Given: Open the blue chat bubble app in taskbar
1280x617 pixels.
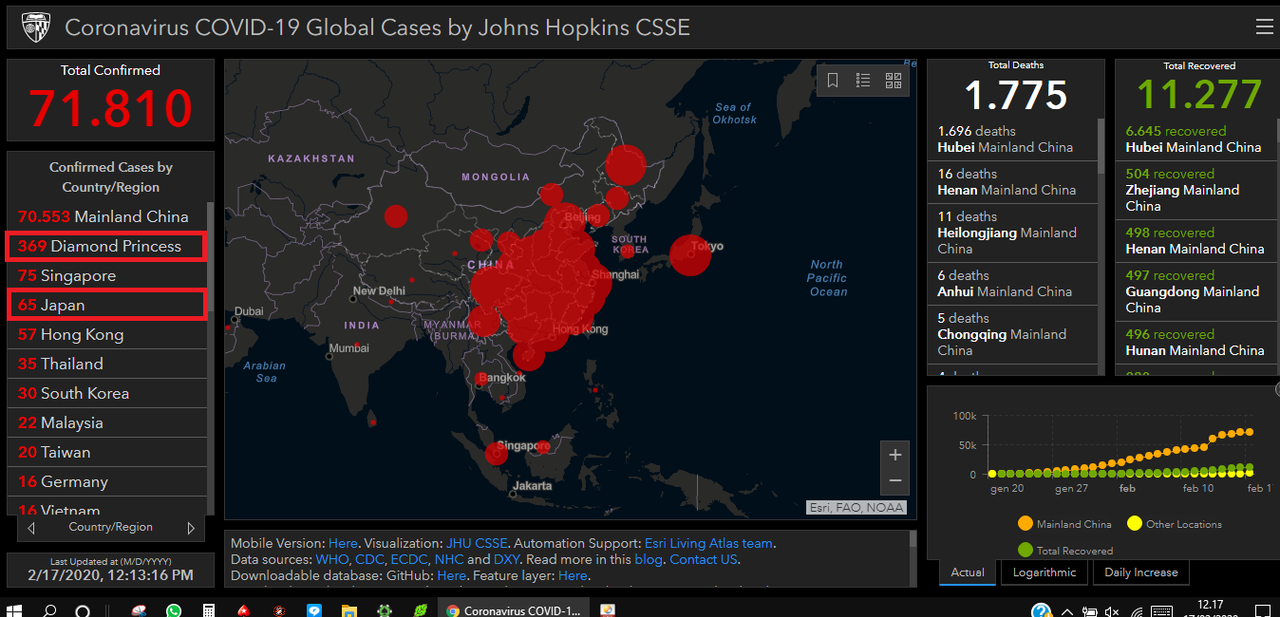Looking at the screenshot, I should click(314, 609).
